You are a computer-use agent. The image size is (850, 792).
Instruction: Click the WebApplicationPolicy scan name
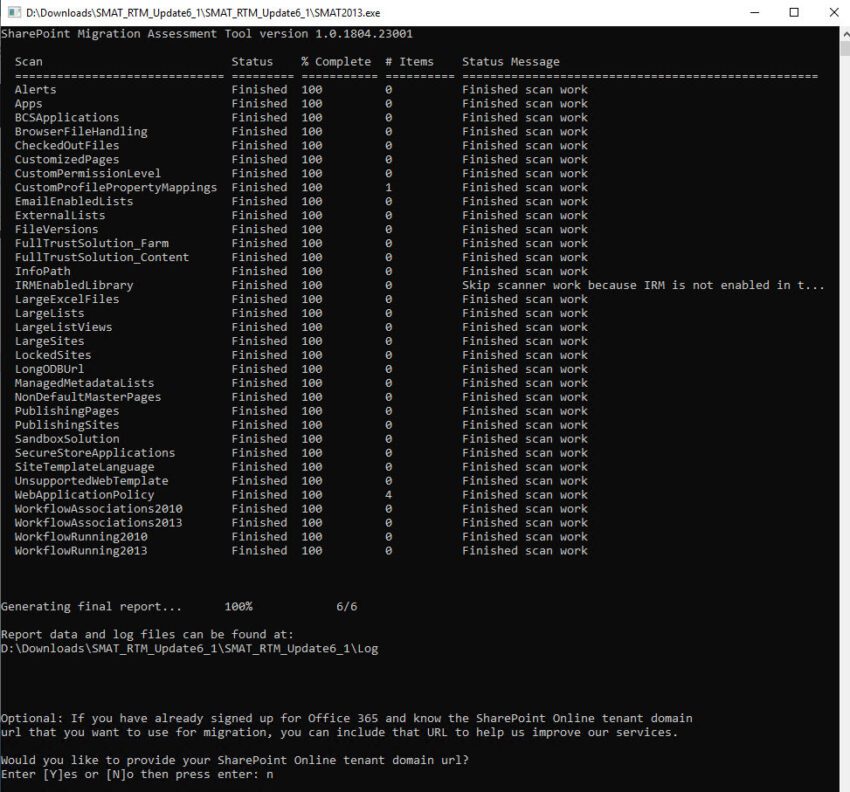click(x=84, y=495)
